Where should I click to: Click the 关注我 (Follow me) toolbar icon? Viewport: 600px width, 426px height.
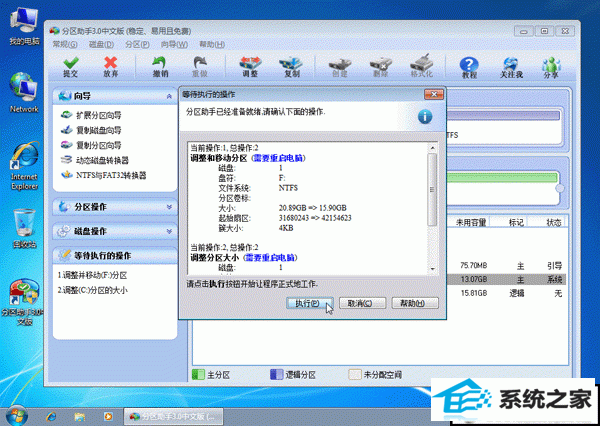pyautogui.click(x=511, y=67)
